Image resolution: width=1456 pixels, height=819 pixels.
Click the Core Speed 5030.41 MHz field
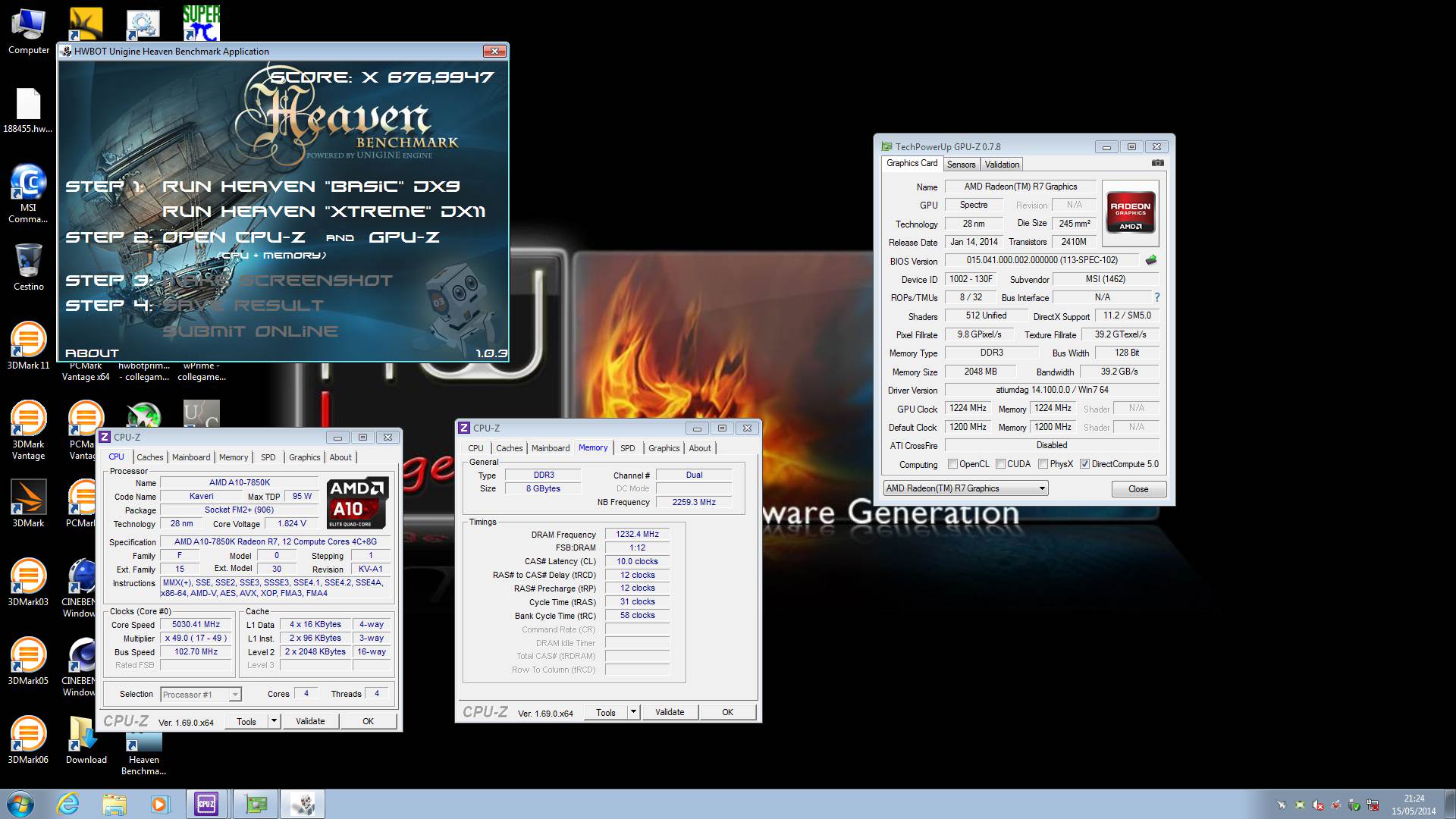[196, 625]
